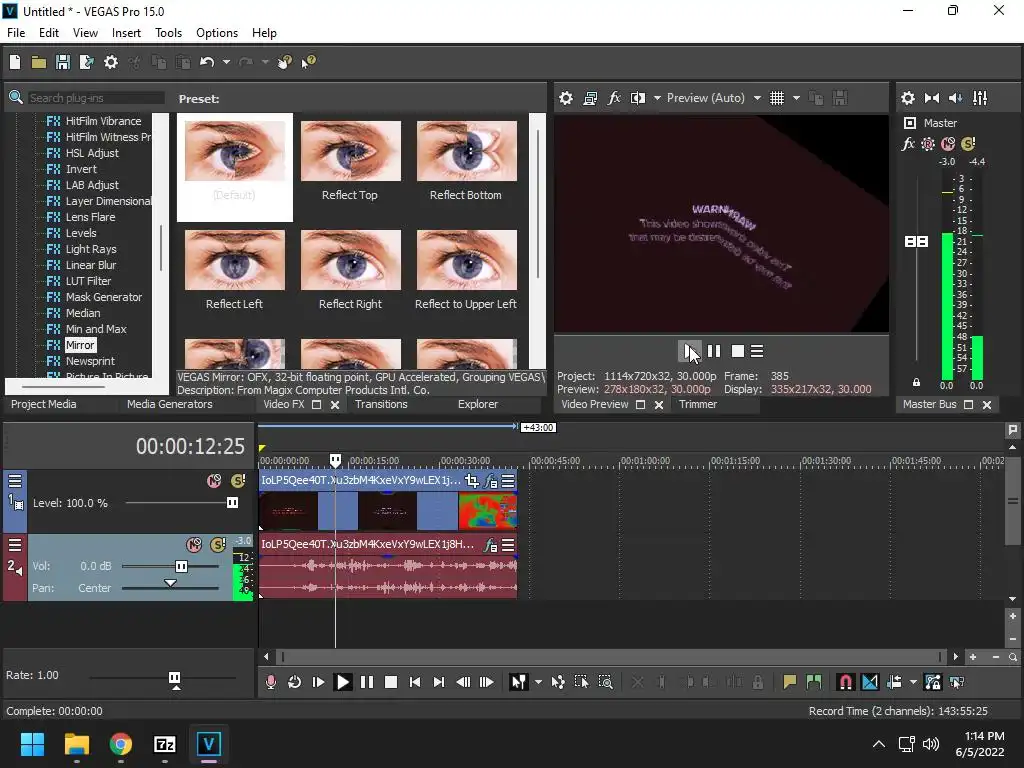The width and height of the screenshot is (1024, 768).
Task: Open Master Bus audio properties gear
Action: pos(908,98)
